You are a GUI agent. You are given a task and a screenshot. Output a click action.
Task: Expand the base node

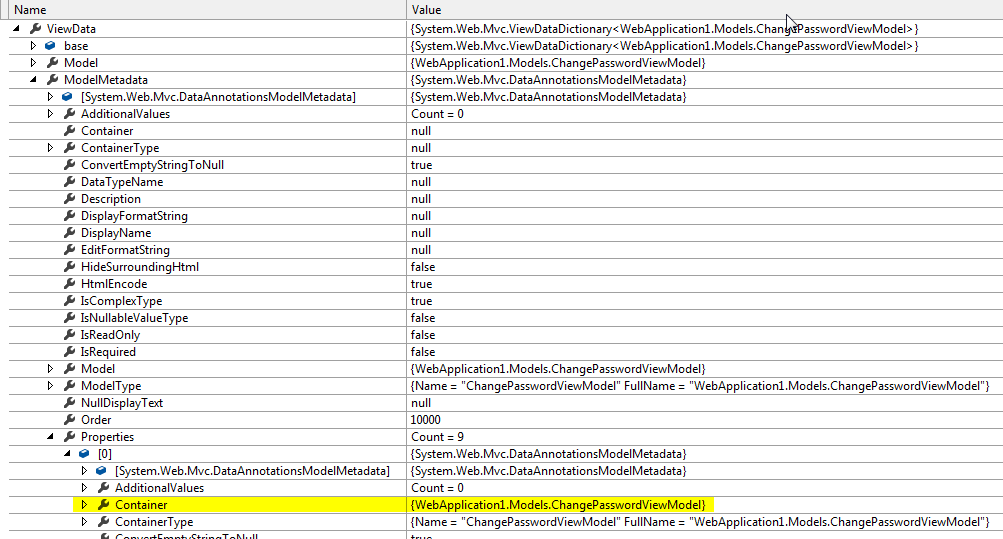[33, 45]
